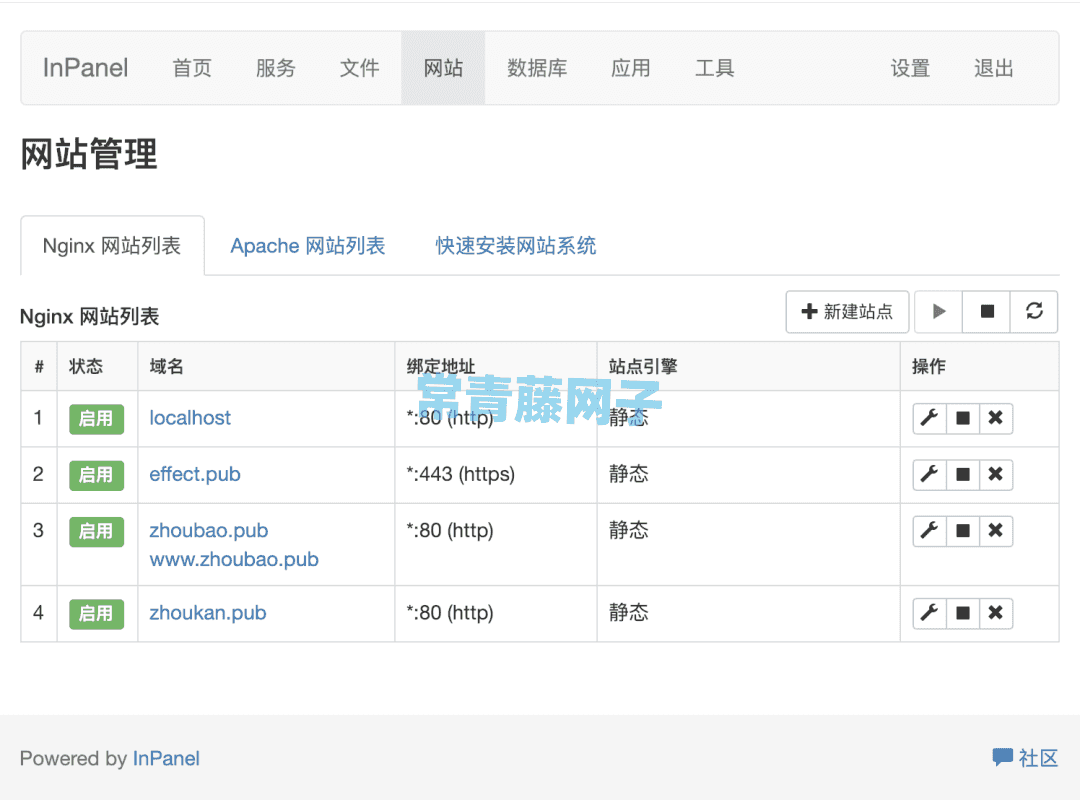Viewport: 1080px width, 800px height.
Task: Toggle the 启用 badge on effect.pub
Action: coord(95,474)
